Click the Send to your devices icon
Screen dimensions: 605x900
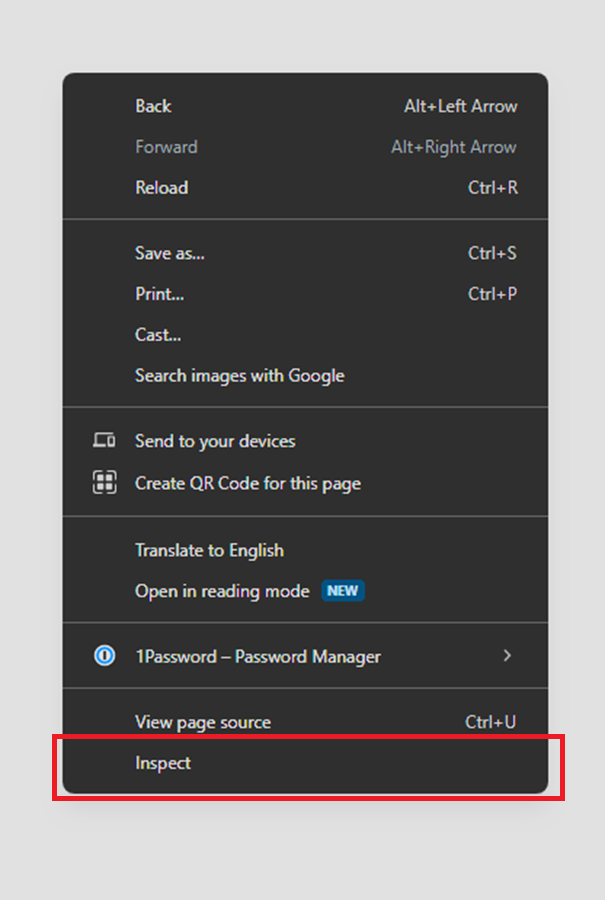(104, 440)
